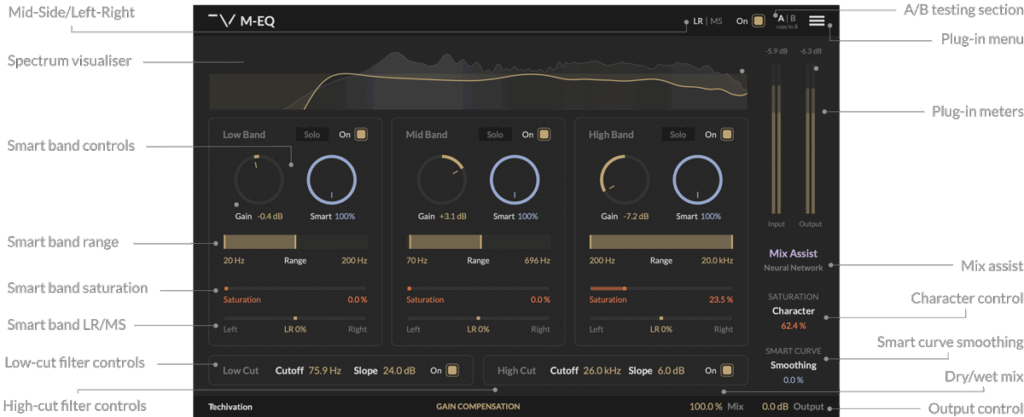Click the M-EQ logo icon

[221, 20]
